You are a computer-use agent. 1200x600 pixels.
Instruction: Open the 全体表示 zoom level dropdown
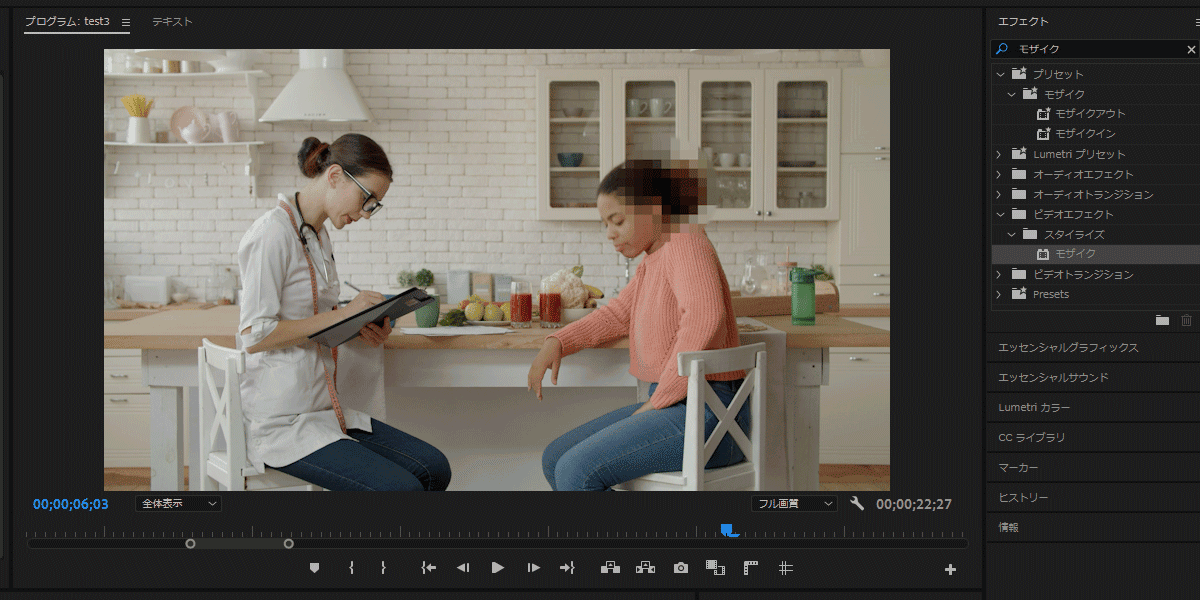[x=178, y=504]
